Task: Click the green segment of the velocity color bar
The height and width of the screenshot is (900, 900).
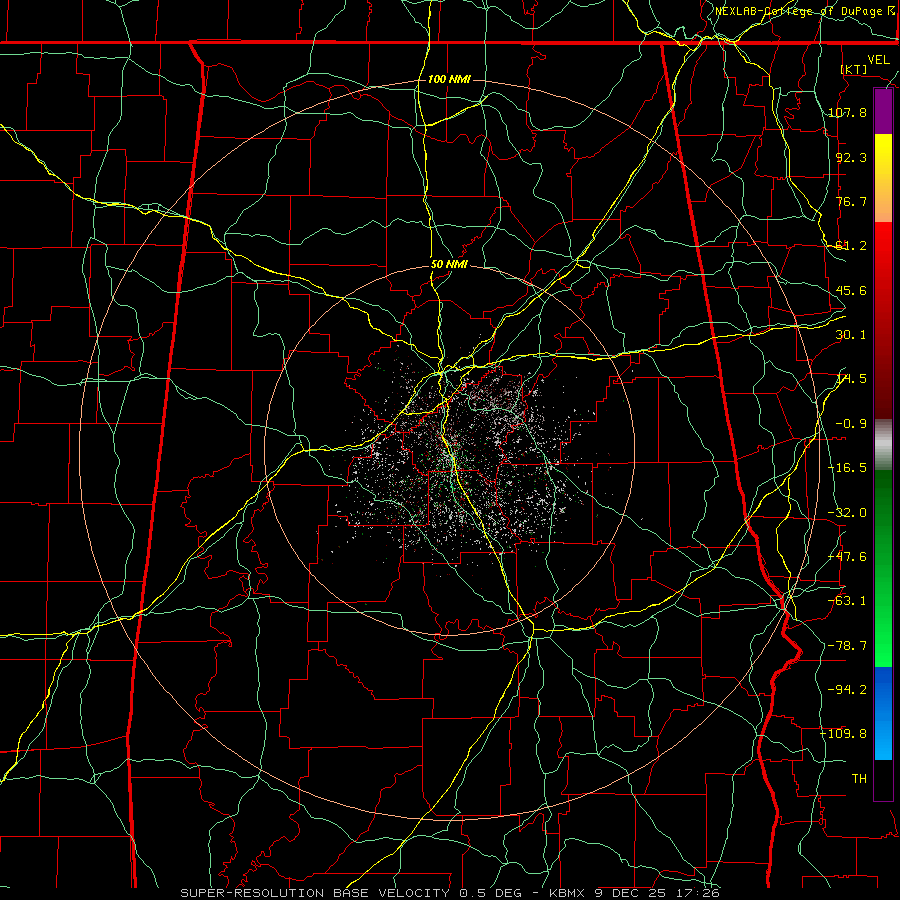Action: tap(883, 568)
